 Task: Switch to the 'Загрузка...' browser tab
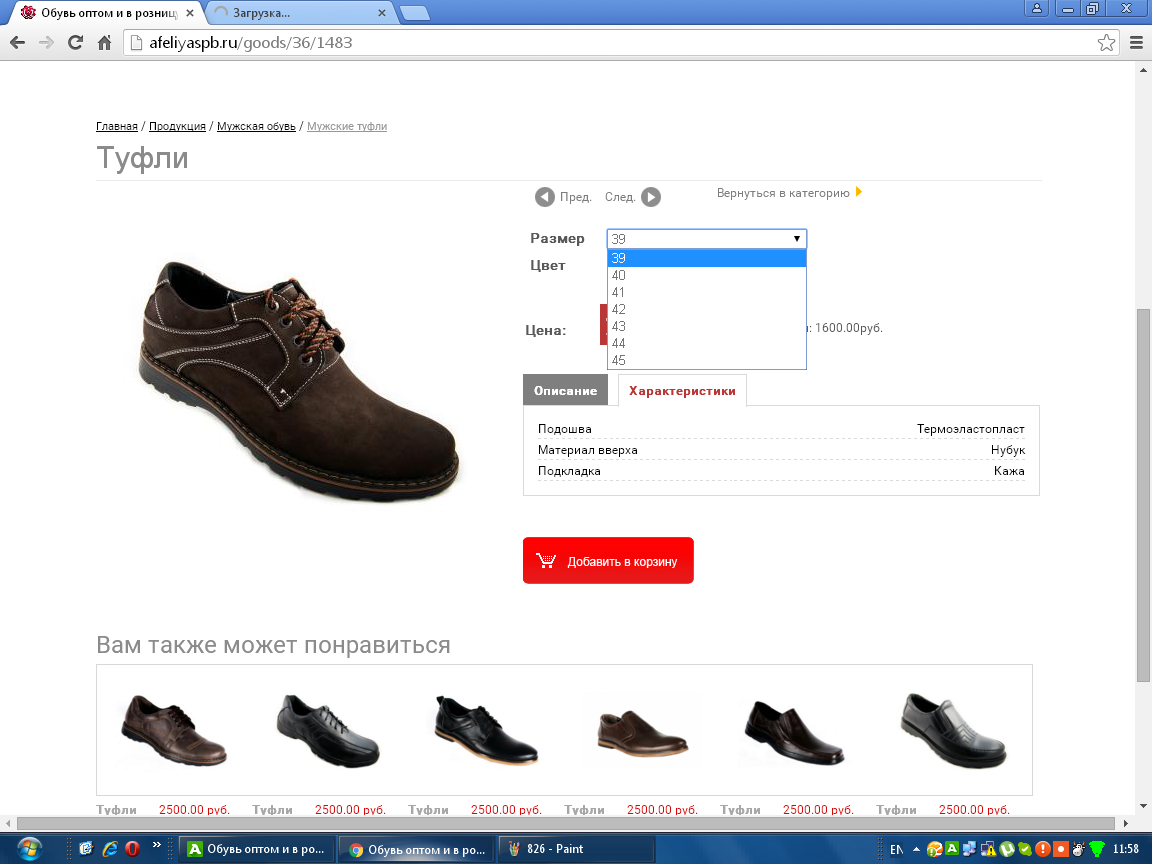point(301,13)
